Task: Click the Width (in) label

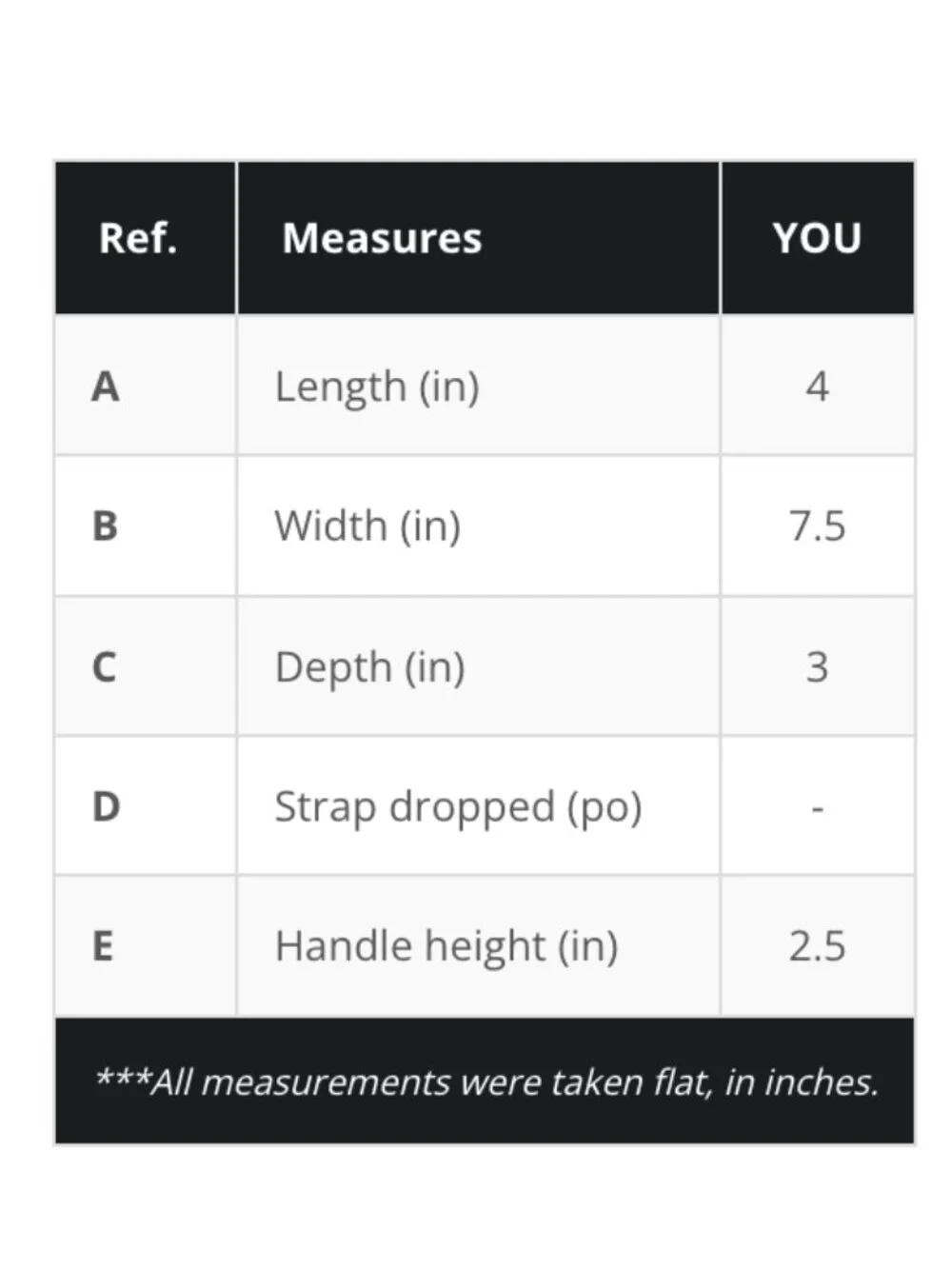Action: (x=367, y=526)
